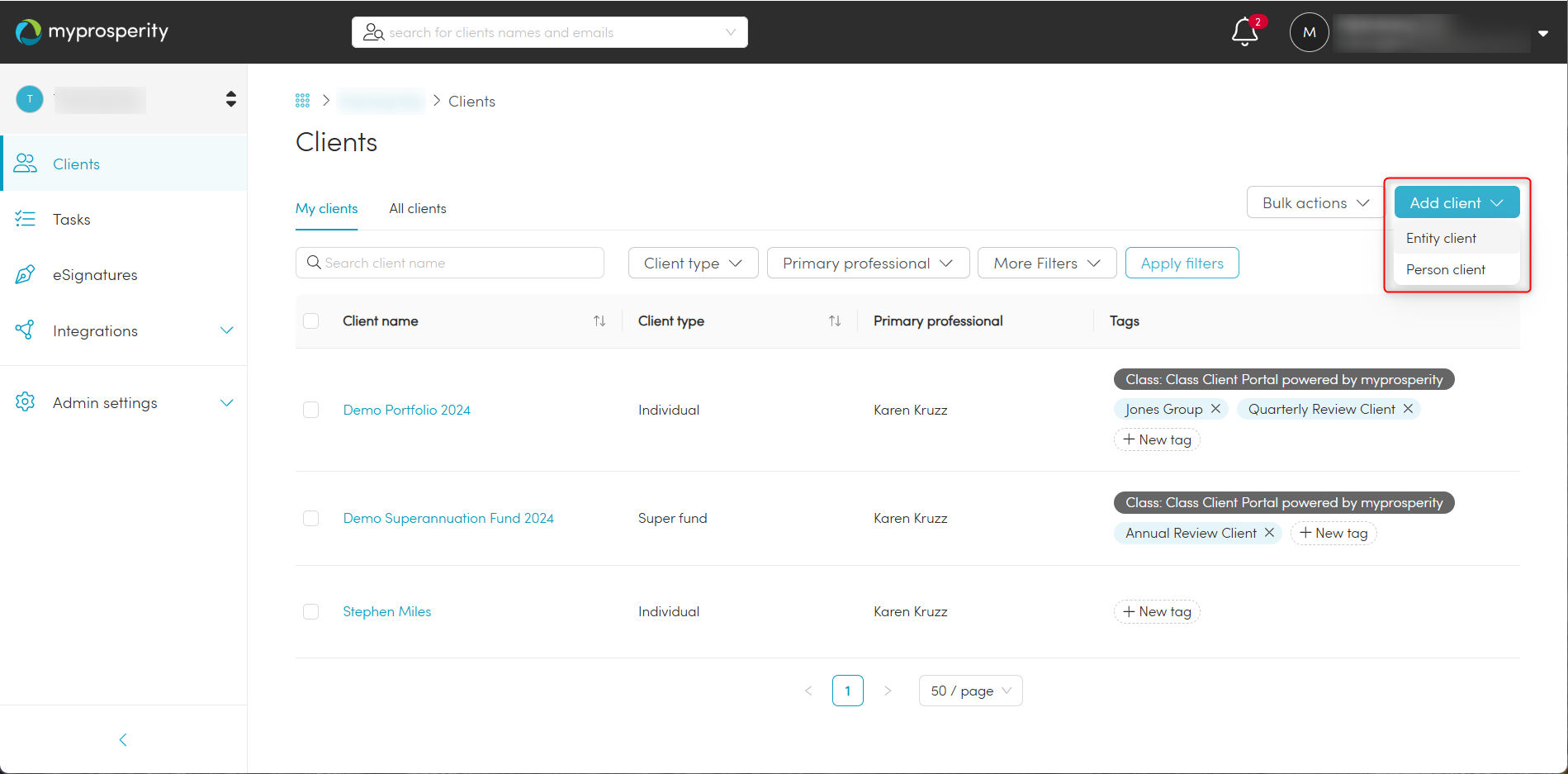The height and width of the screenshot is (774, 1568).
Task: Go to the next page arrow
Action: tap(888, 691)
